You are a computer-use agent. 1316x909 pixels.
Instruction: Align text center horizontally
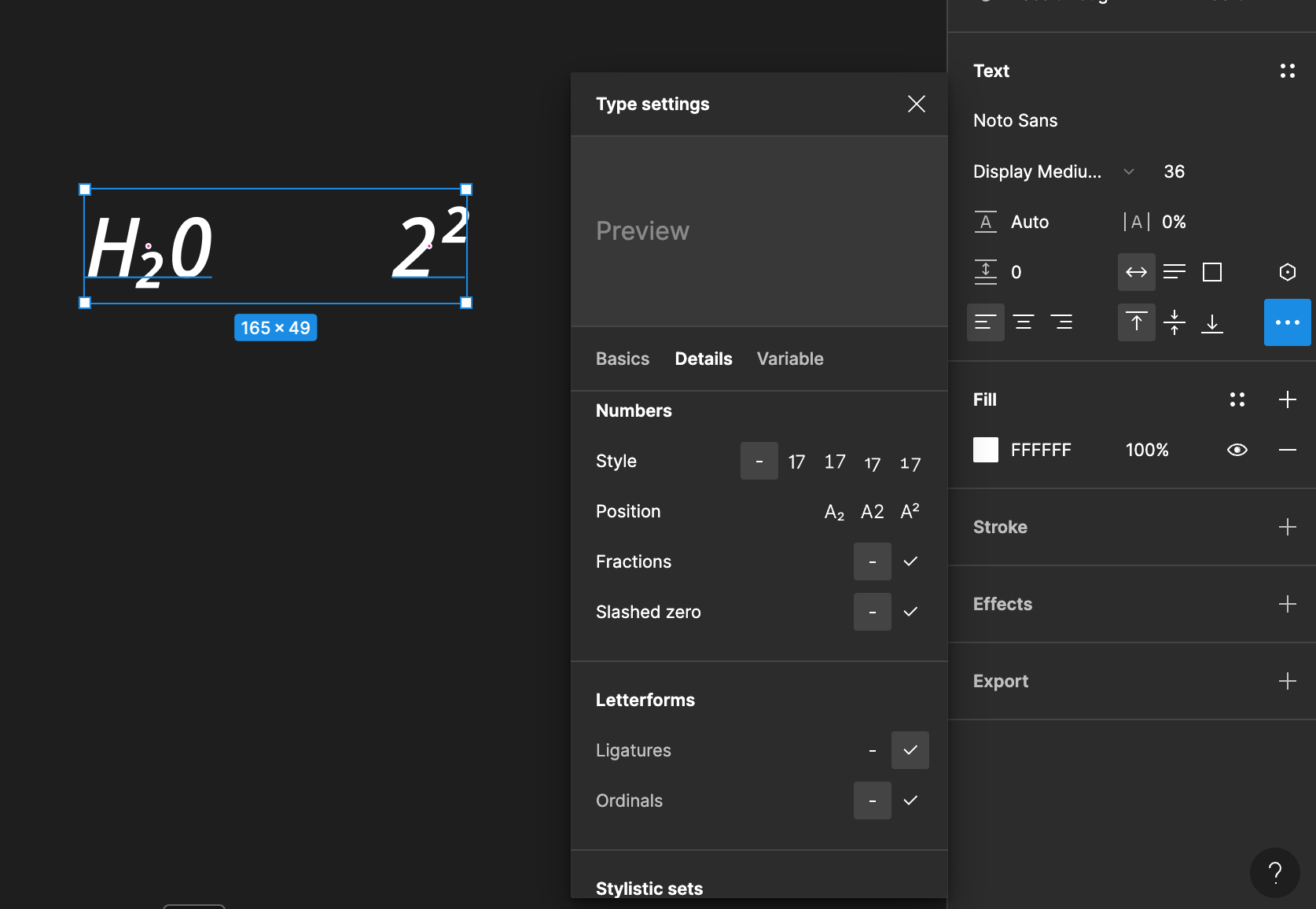1023,322
